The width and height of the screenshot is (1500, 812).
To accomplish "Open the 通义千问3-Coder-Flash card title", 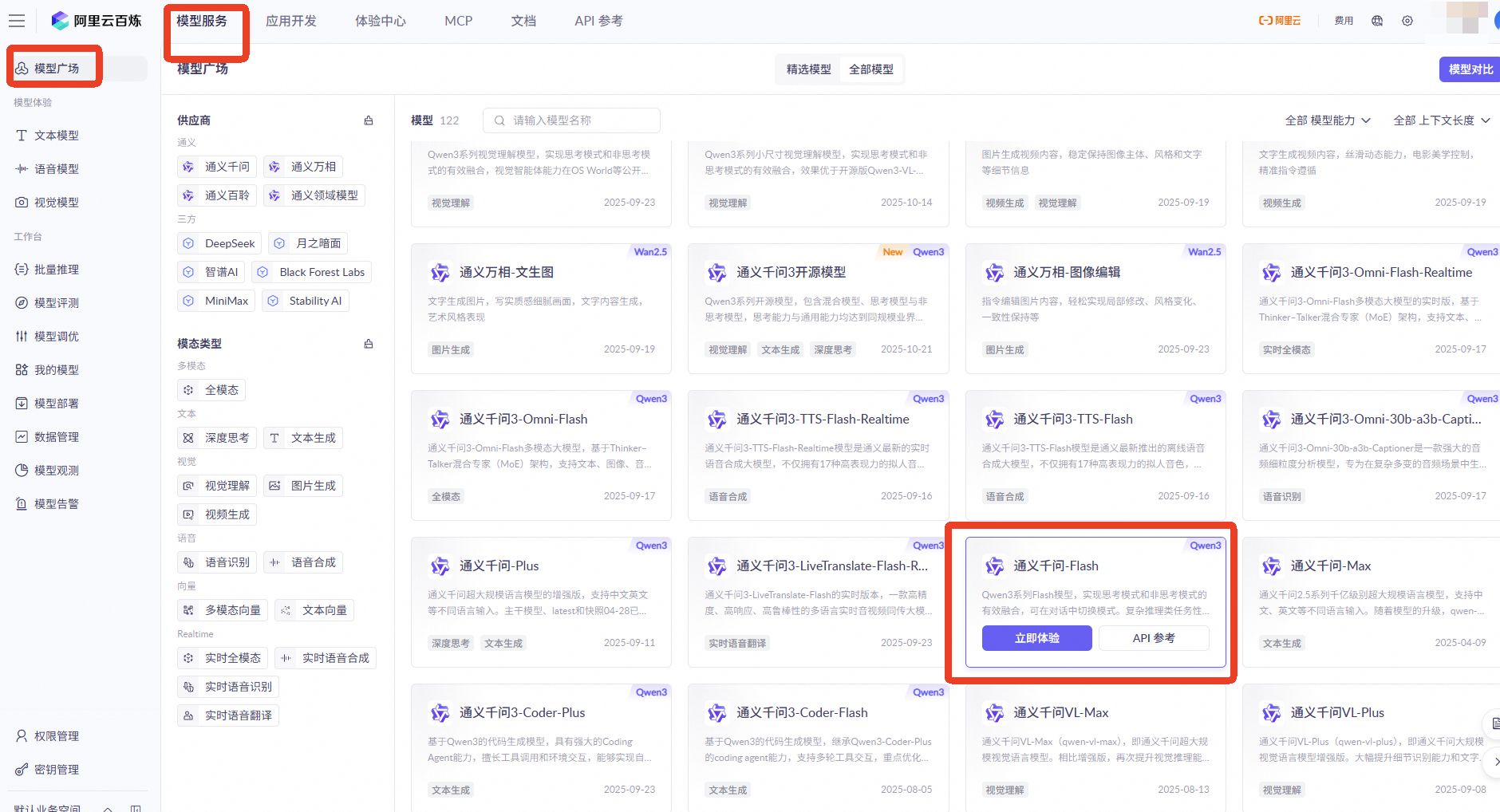I will pyautogui.click(x=802, y=713).
